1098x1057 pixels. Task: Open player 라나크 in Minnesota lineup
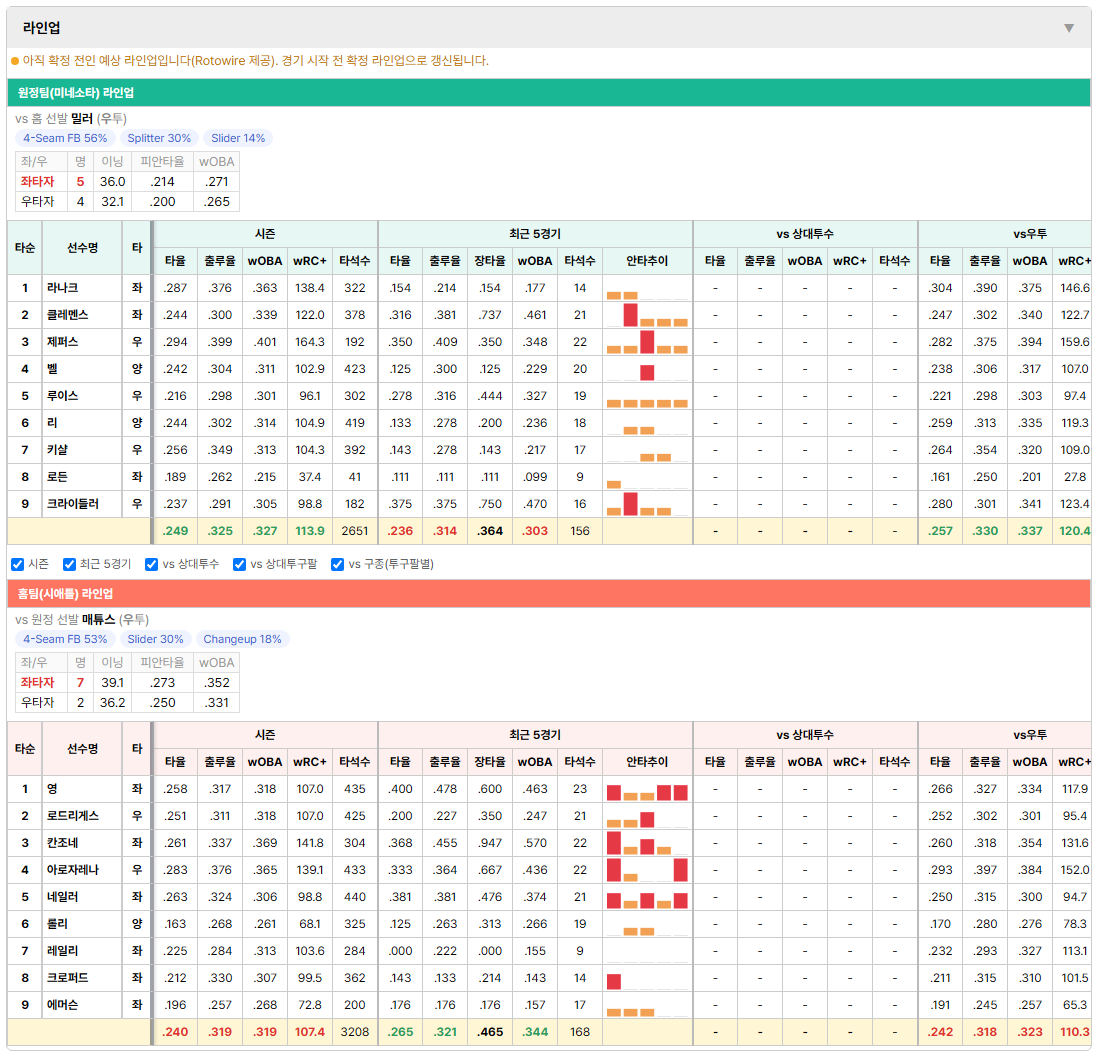click(62, 288)
